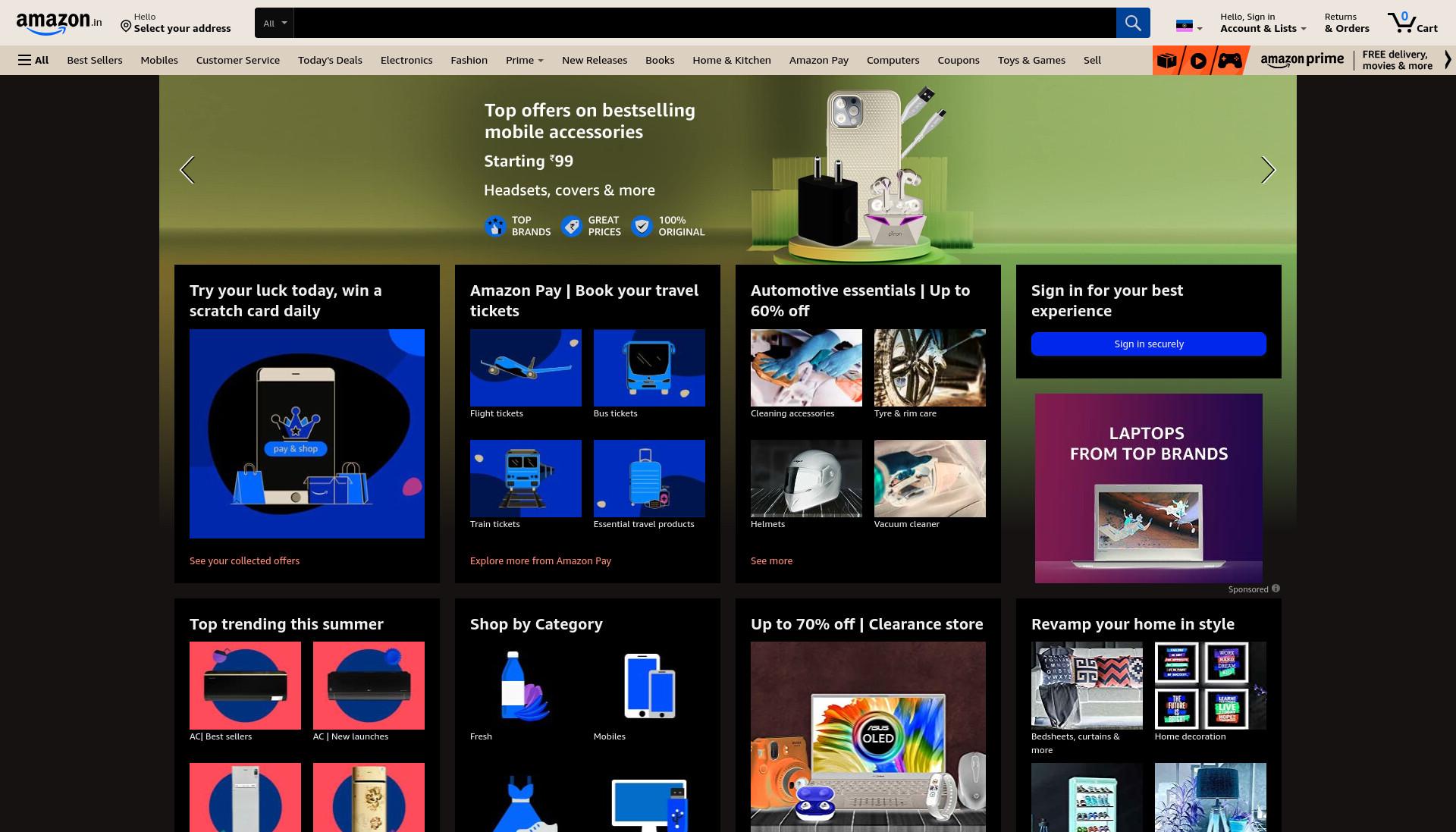Click the Cleaning accessories thumbnail
Screen dimensions: 1456x832
coord(806,368)
